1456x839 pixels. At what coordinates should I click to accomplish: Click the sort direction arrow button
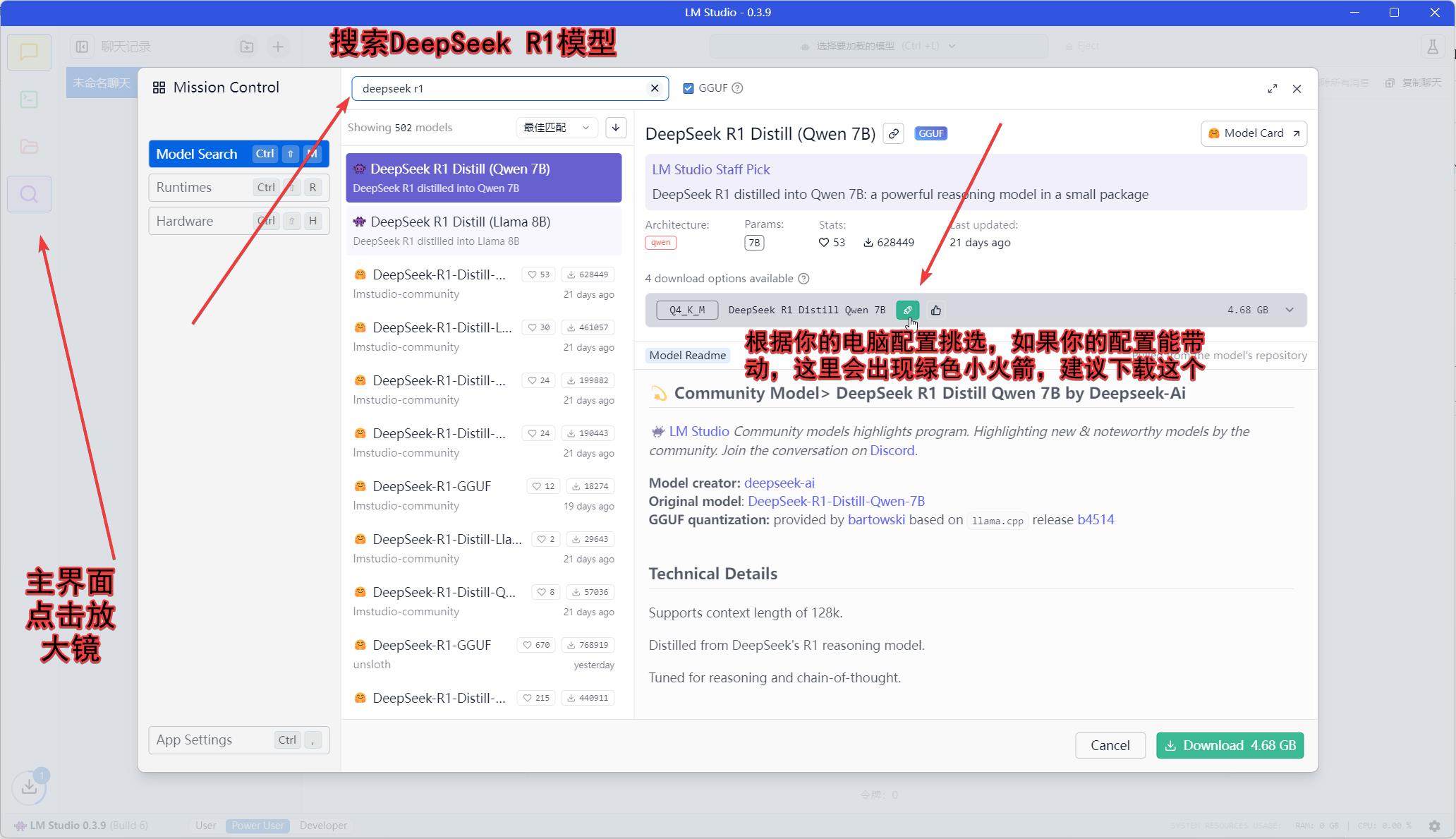[615, 128]
